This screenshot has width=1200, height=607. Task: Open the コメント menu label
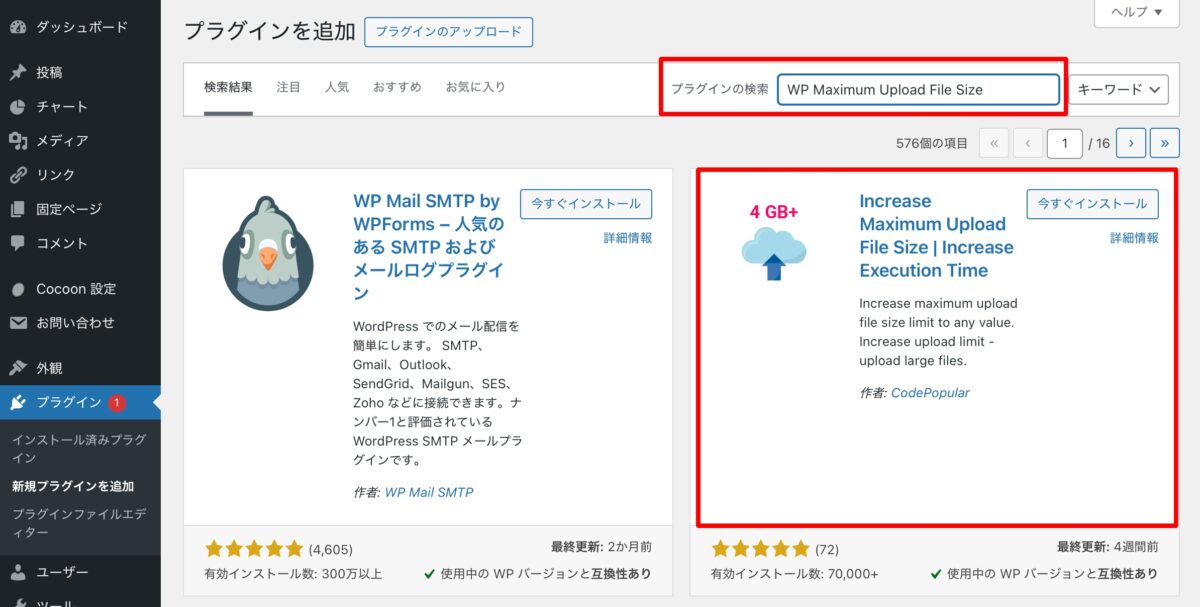click(x=62, y=243)
